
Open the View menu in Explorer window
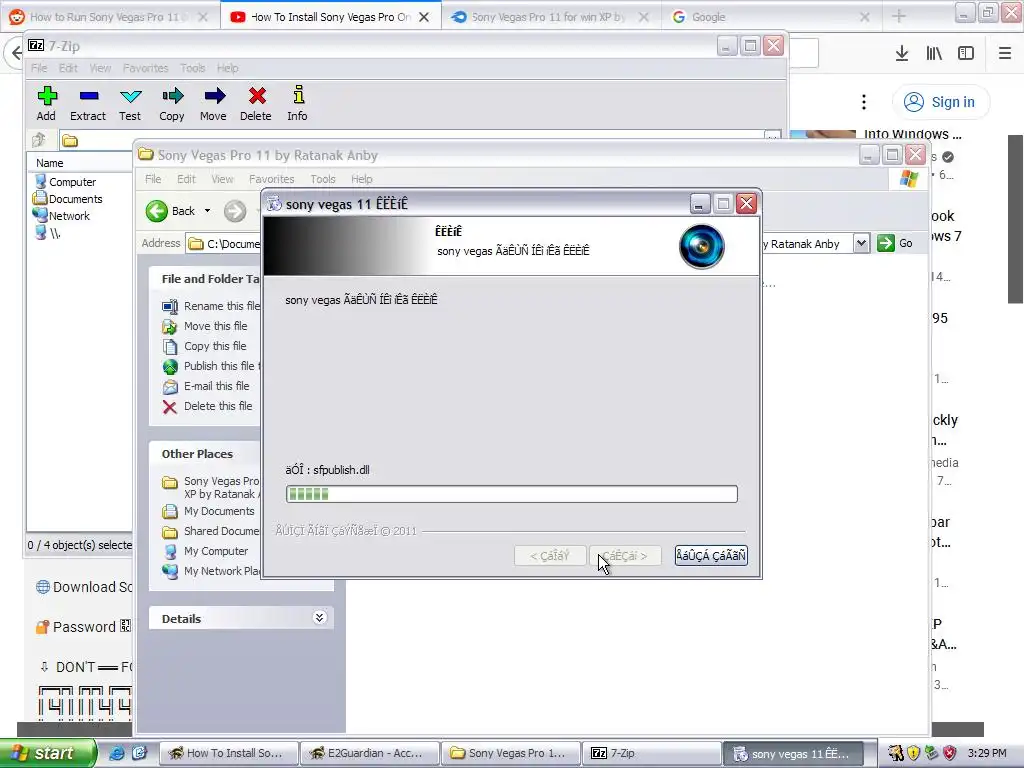pyautogui.click(x=222, y=179)
